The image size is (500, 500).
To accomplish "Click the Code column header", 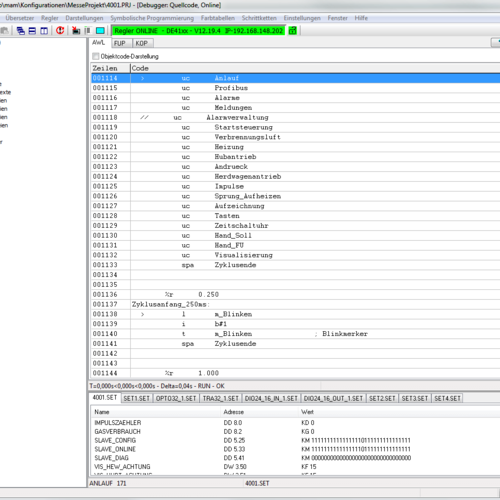I will [315, 68].
